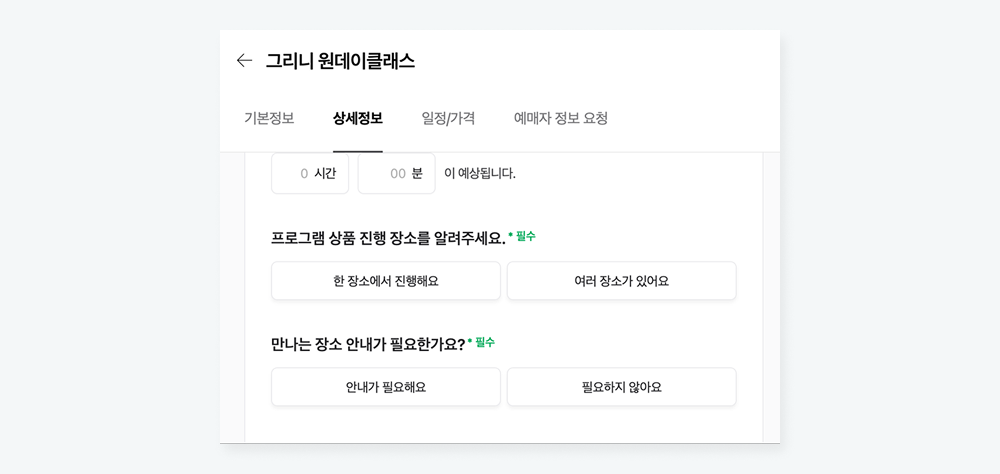Click the 그리니 원데이클래스 page title

point(341,61)
